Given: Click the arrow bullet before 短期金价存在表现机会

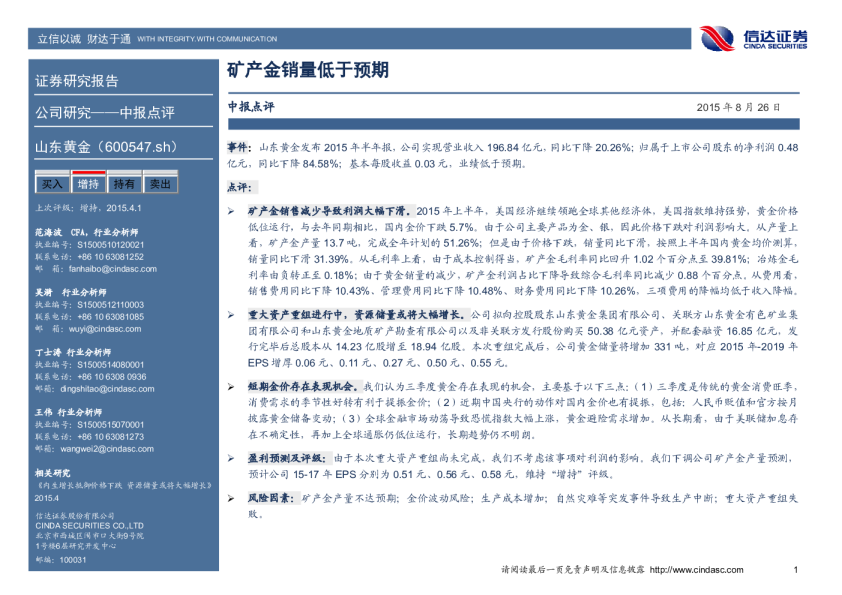Looking at the screenshot, I should pos(231,385).
